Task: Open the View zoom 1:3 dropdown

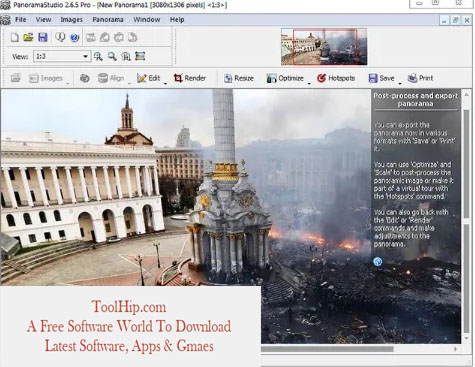Action: click(x=62, y=56)
